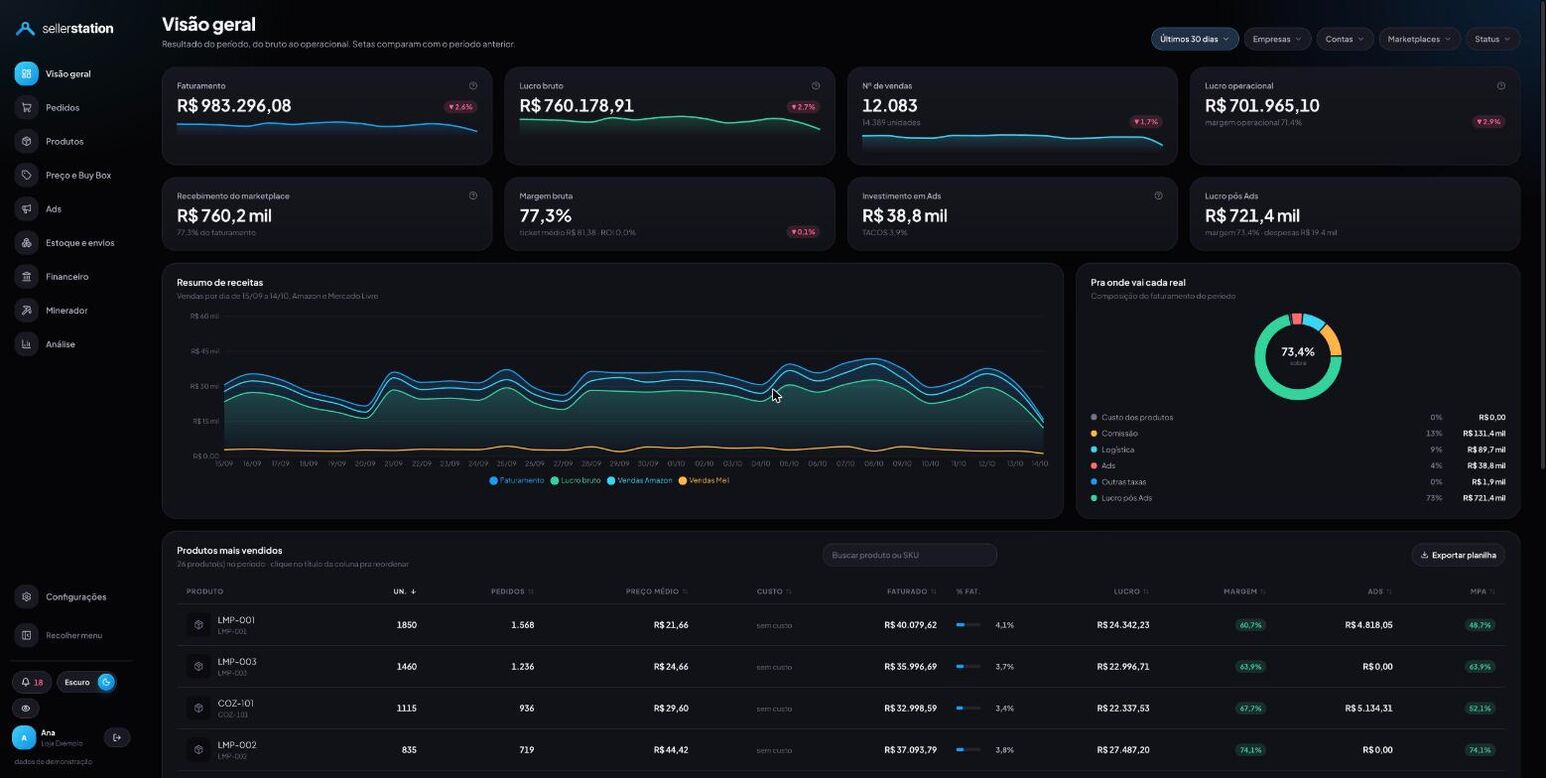Click the Preço e Buy Box tag icon
Viewport: 1546px width, 778px height.
[26, 175]
